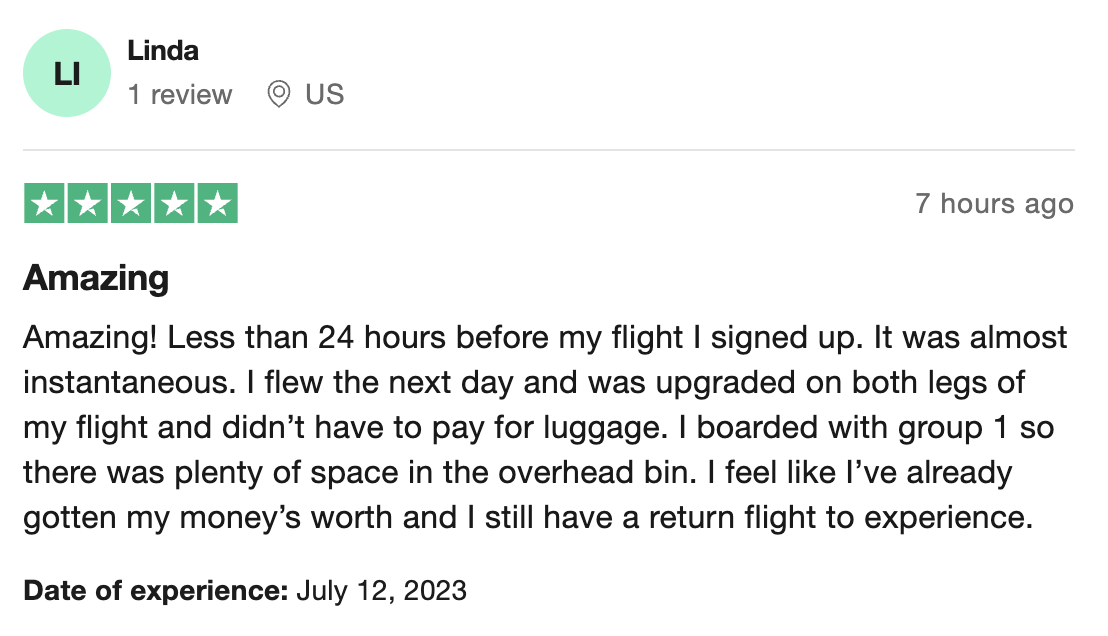The width and height of the screenshot is (1108, 636).
Task: Click the 'Date of experience:' label
Action: pos(155,590)
